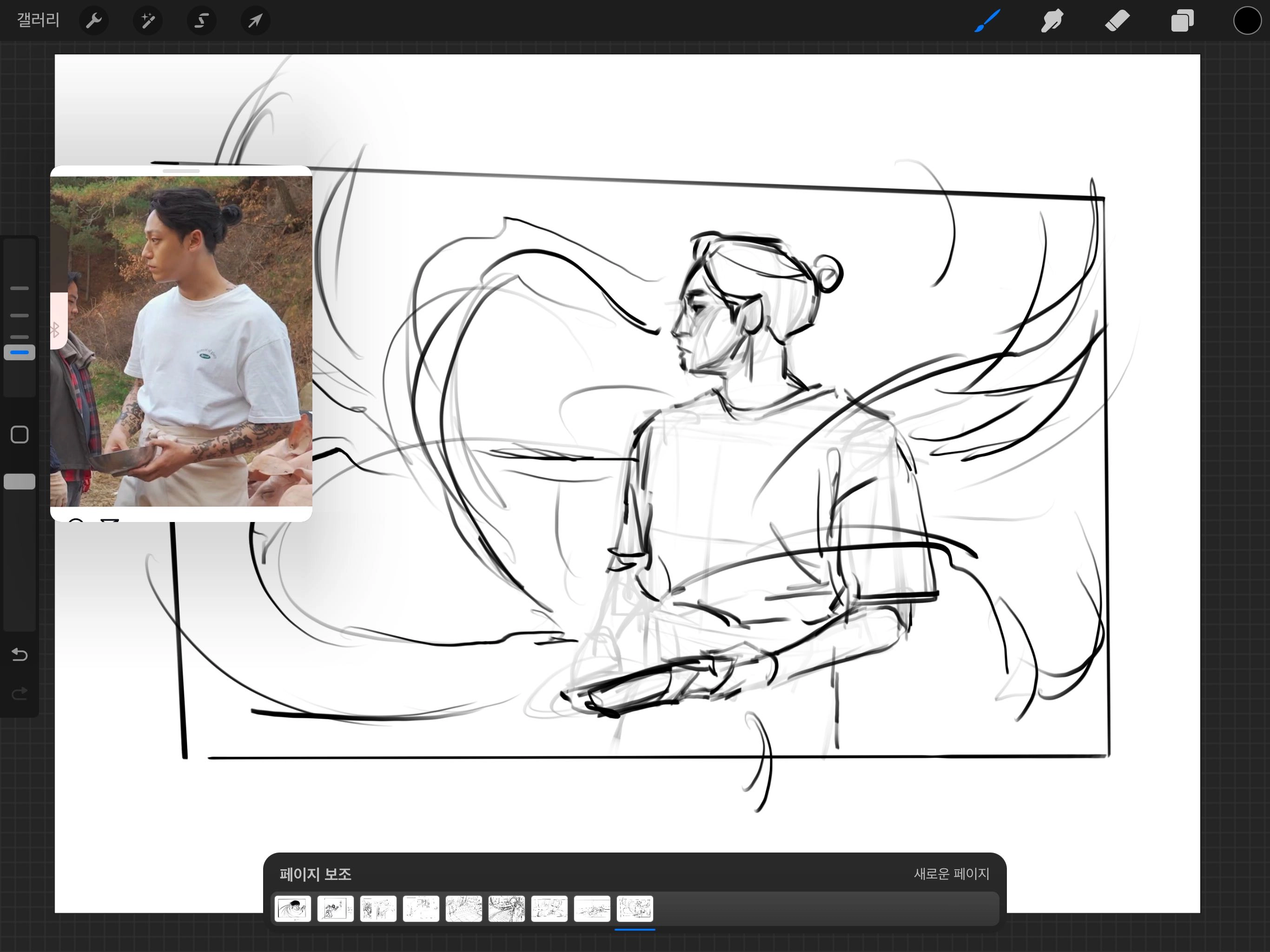Screen dimensions: 1270x952
Task: Return to 갤러리 gallery
Action: (x=38, y=20)
